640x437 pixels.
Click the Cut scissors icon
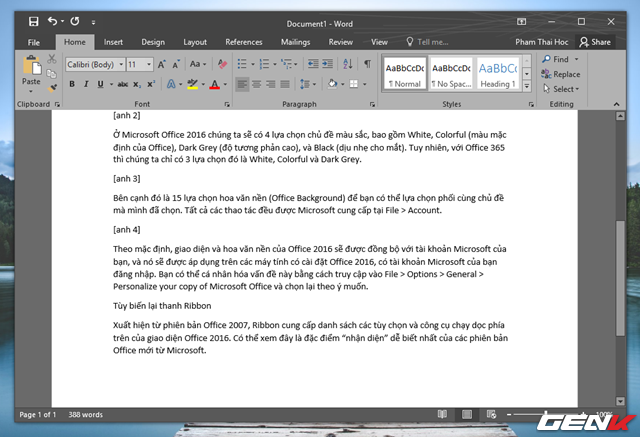51,59
